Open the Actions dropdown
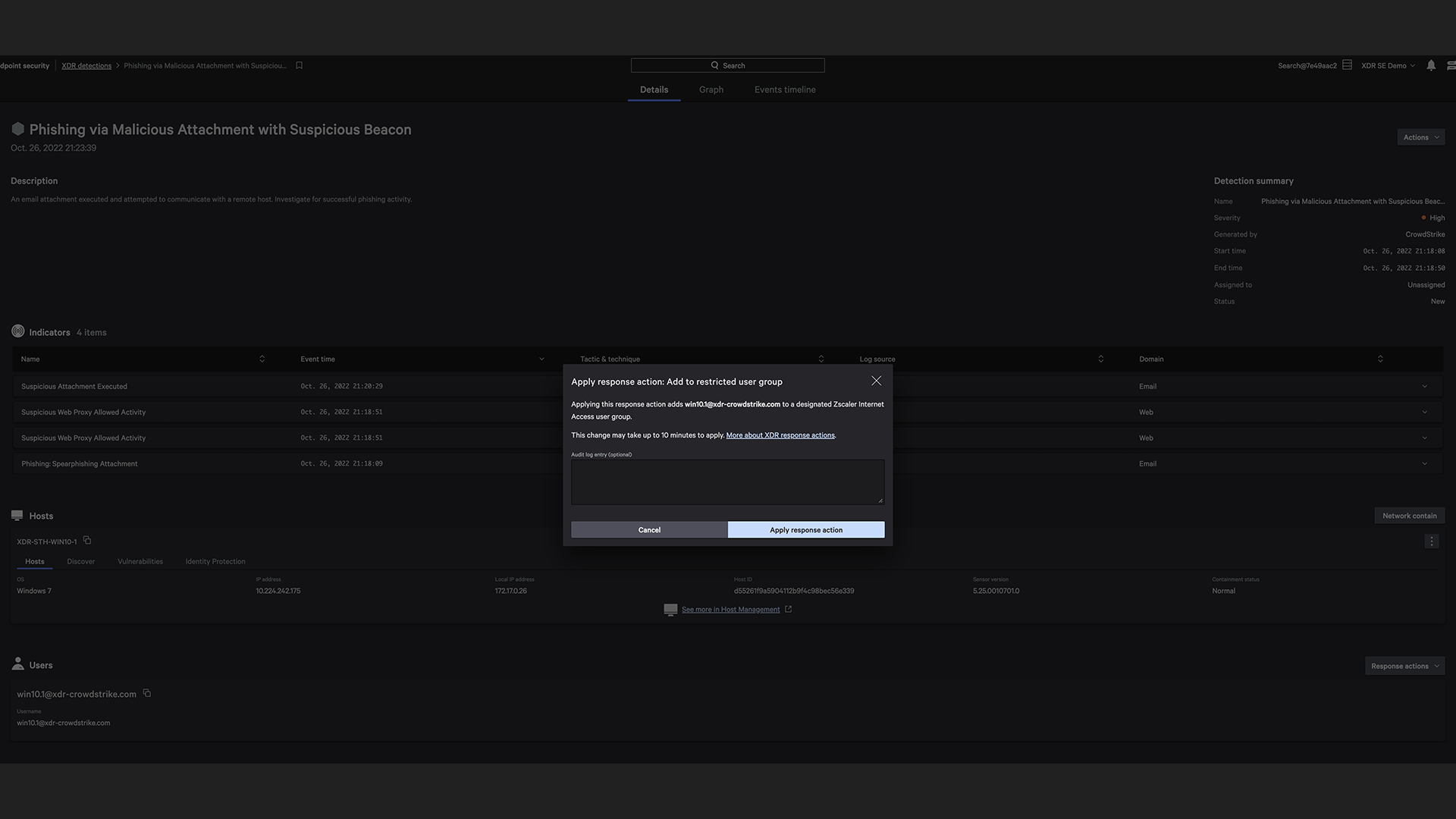Viewport: 1456px width, 819px height. [x=1420, y=137]
